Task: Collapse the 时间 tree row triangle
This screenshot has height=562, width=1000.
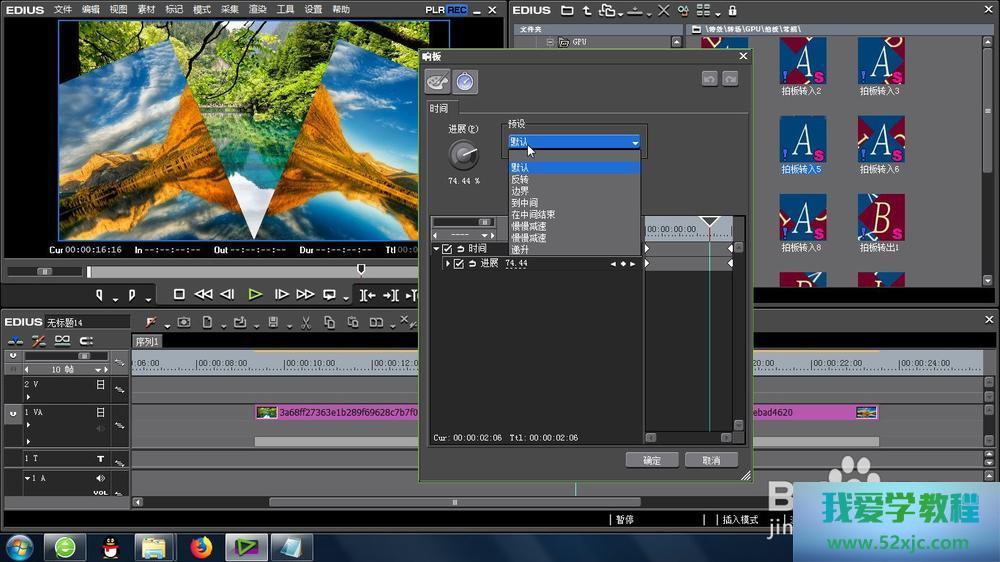Action: click(436, 249)
